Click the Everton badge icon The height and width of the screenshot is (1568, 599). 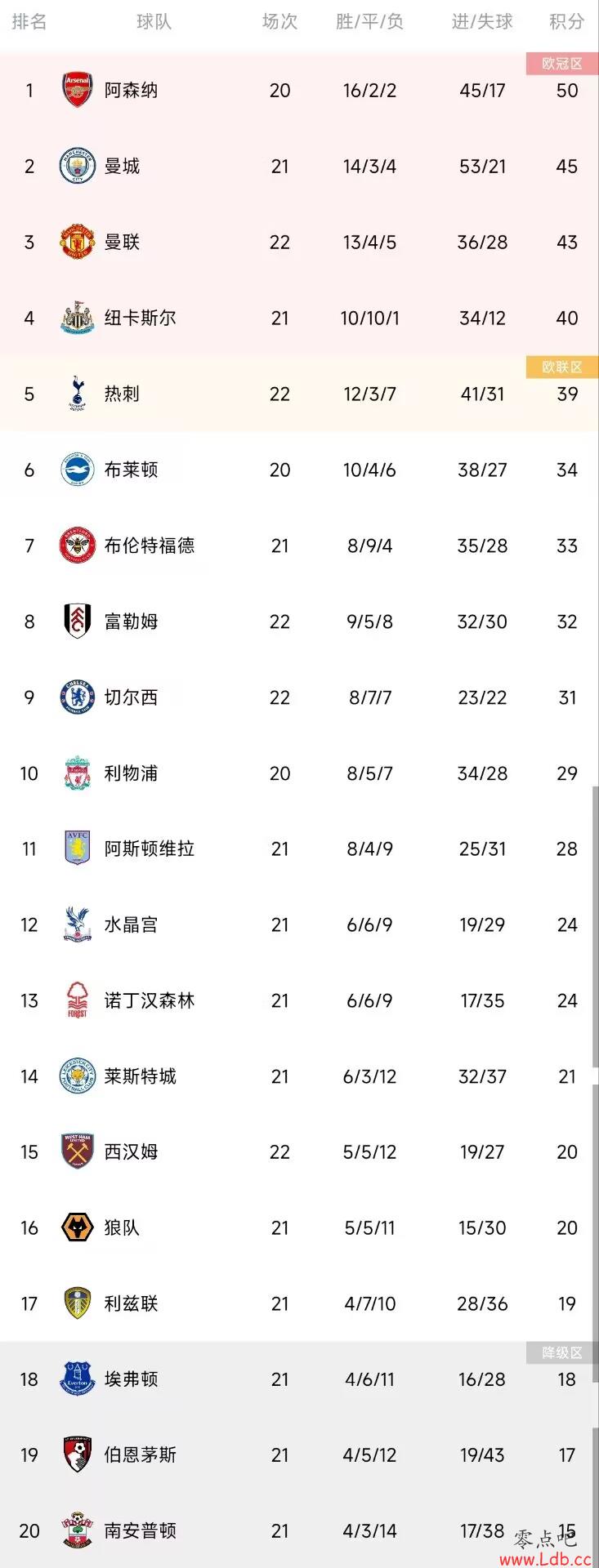point(78,1379)
